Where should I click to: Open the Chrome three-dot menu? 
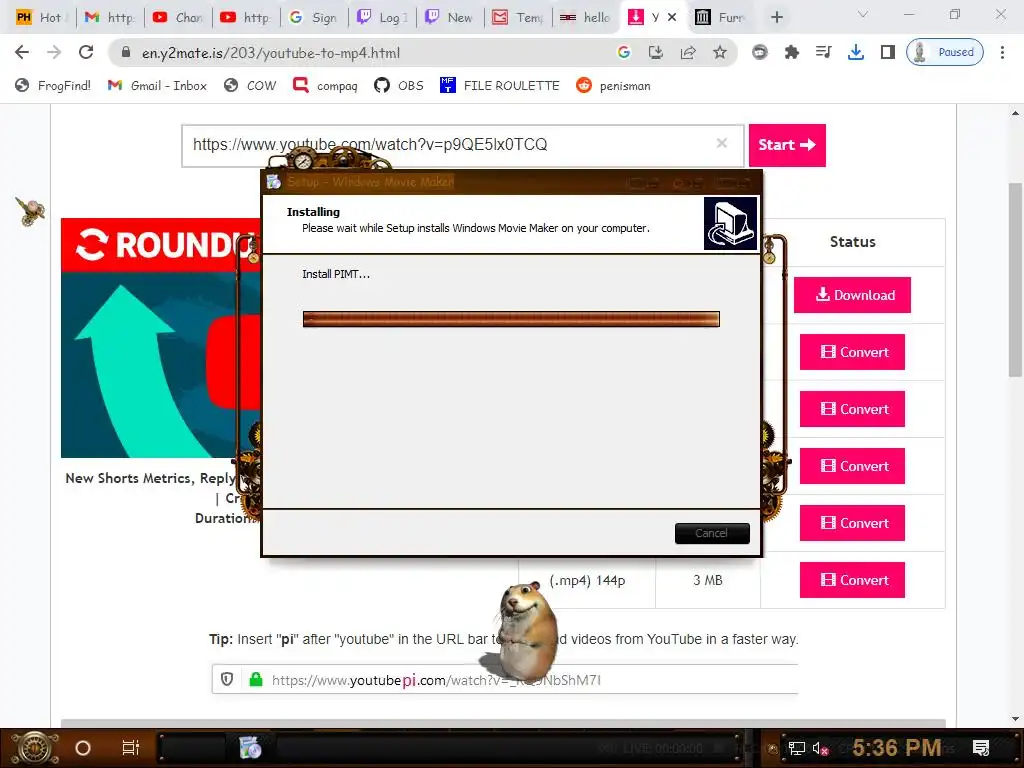click(x=1002, y=52)
